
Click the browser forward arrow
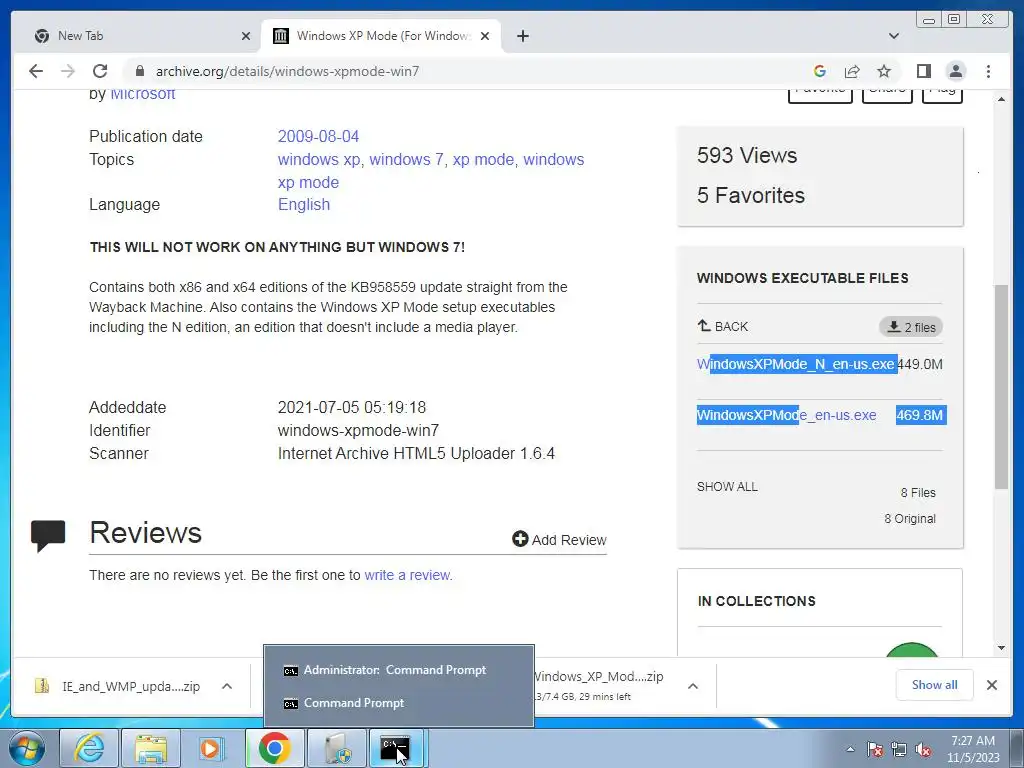(x=68, y=71)
